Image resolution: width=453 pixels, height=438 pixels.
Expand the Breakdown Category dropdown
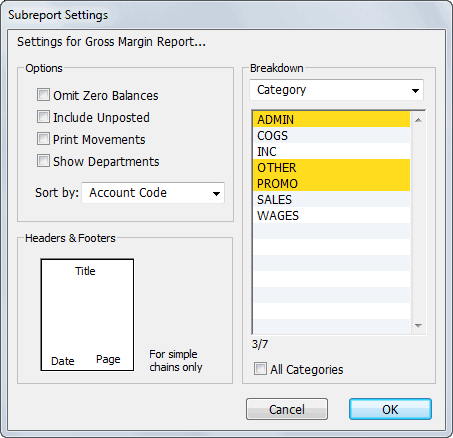[x=336, y=90]
